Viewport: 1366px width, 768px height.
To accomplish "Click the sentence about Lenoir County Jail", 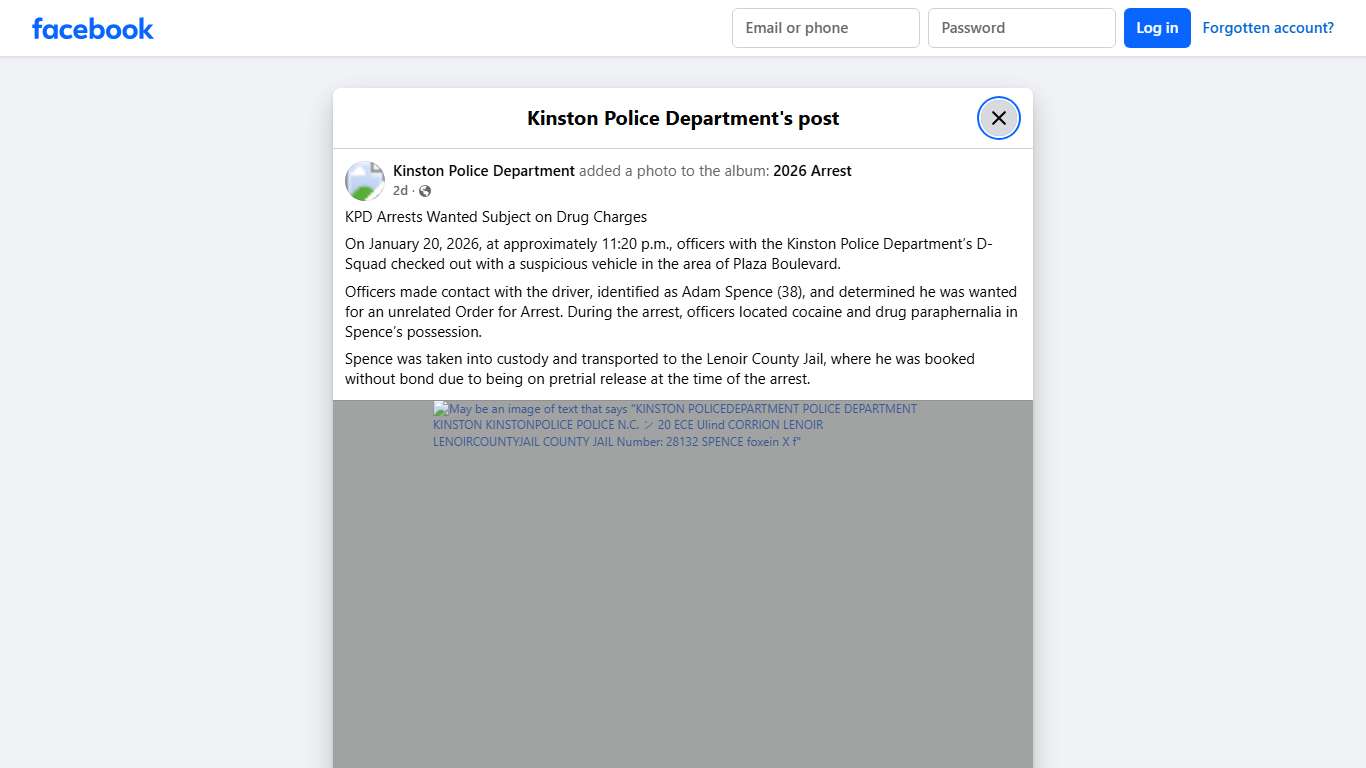I will pos(660,368).
